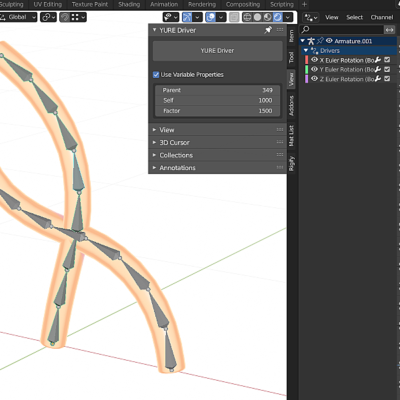Screen dimensions: 400x400
Task: Switch to Shading workspace
Action: click(x=129, y=4)
